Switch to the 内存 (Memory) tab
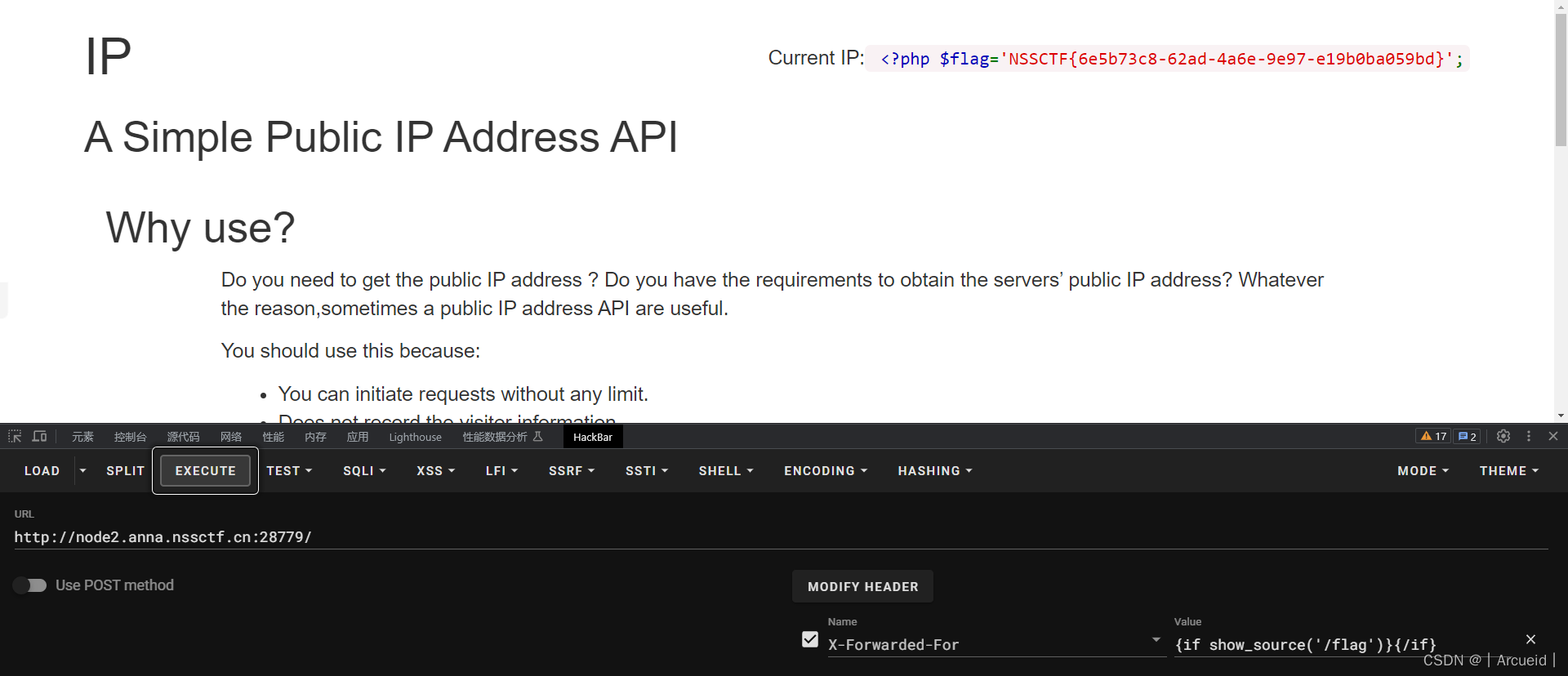This screenshot has width=1568, height=676. (315, 437)
